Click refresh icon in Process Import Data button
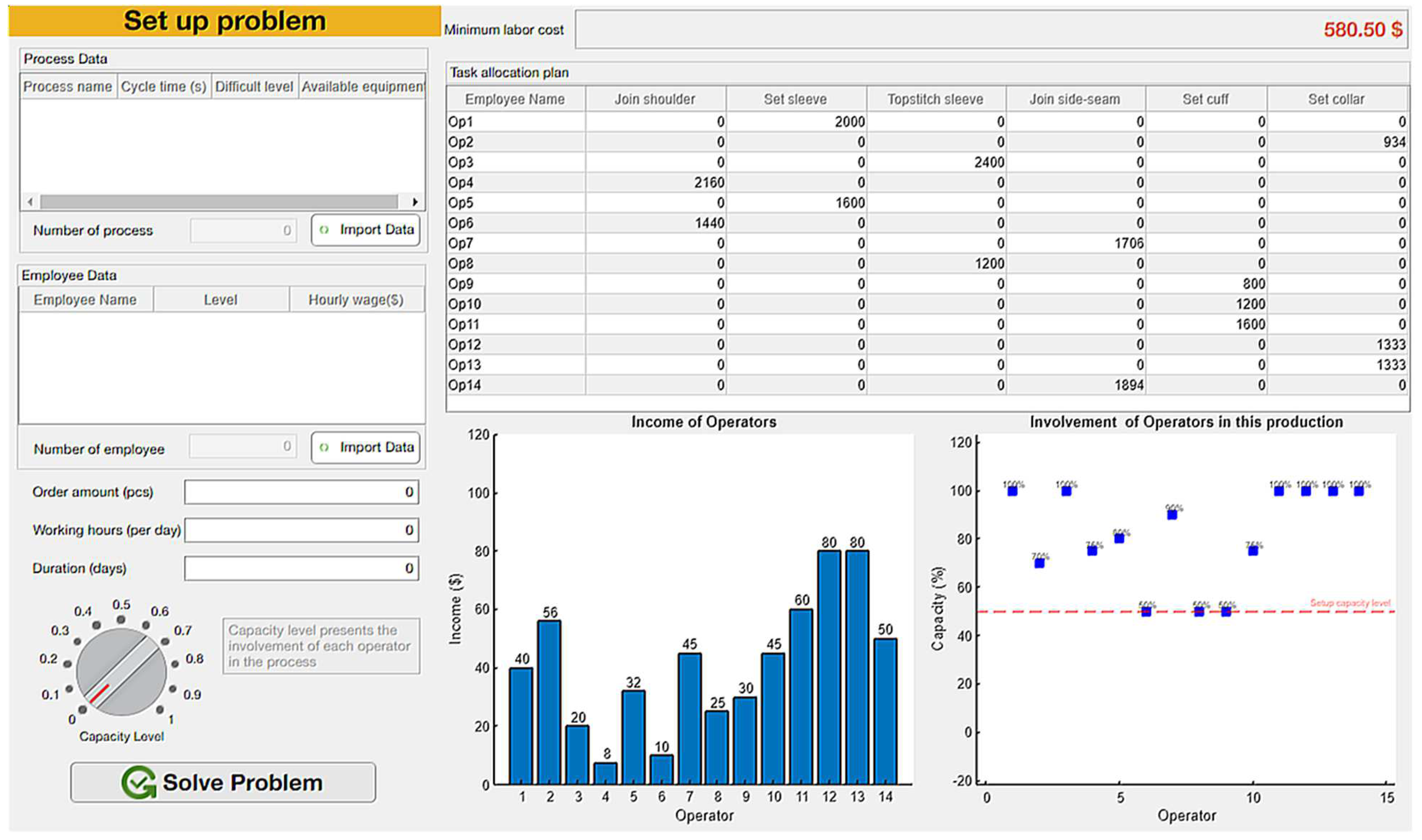The height and width of the screenshot is (840, 1422). coord(324,230)
